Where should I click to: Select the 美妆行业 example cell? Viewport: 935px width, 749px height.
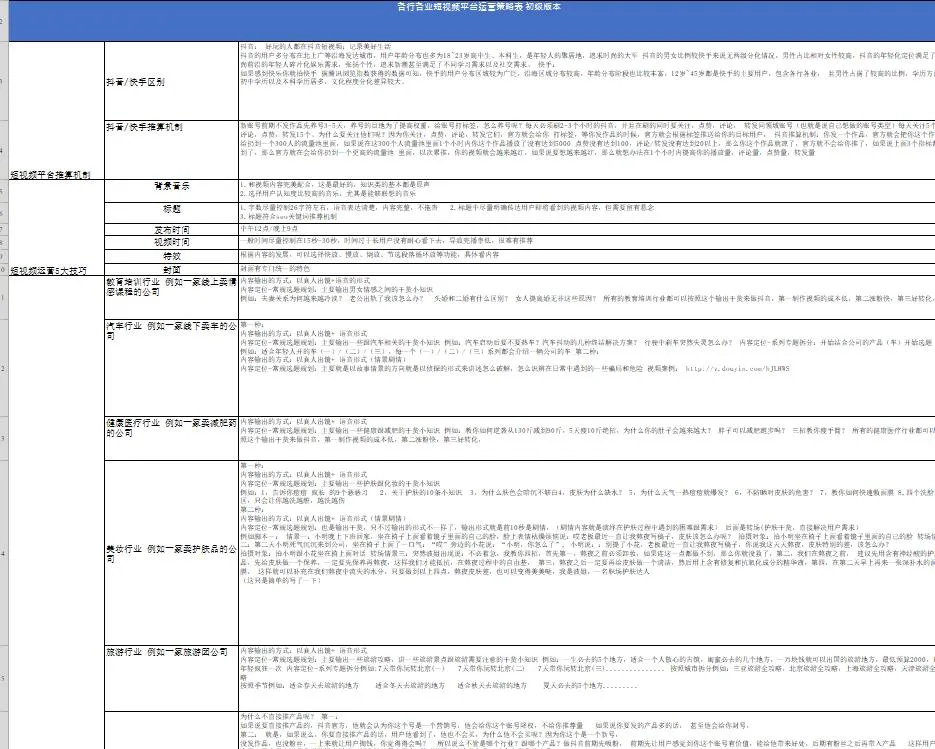(171, 549)
